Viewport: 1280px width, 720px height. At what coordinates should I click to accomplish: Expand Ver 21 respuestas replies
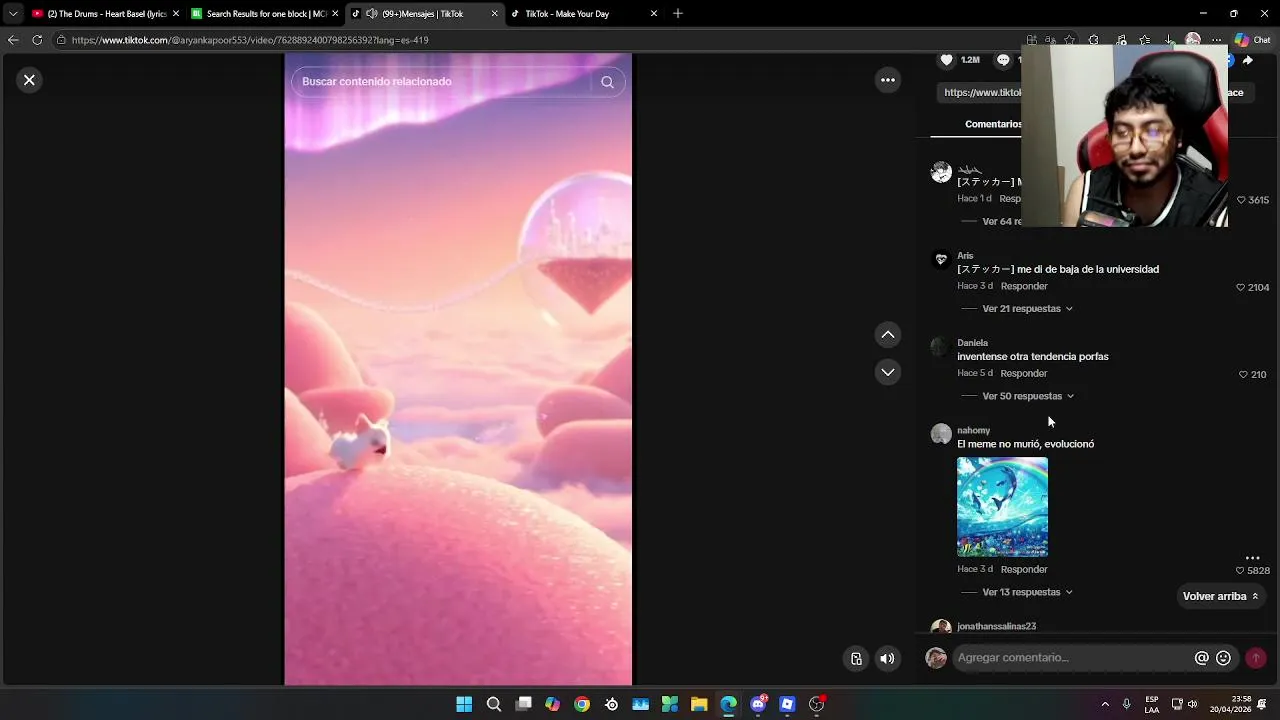[1027, 309]
